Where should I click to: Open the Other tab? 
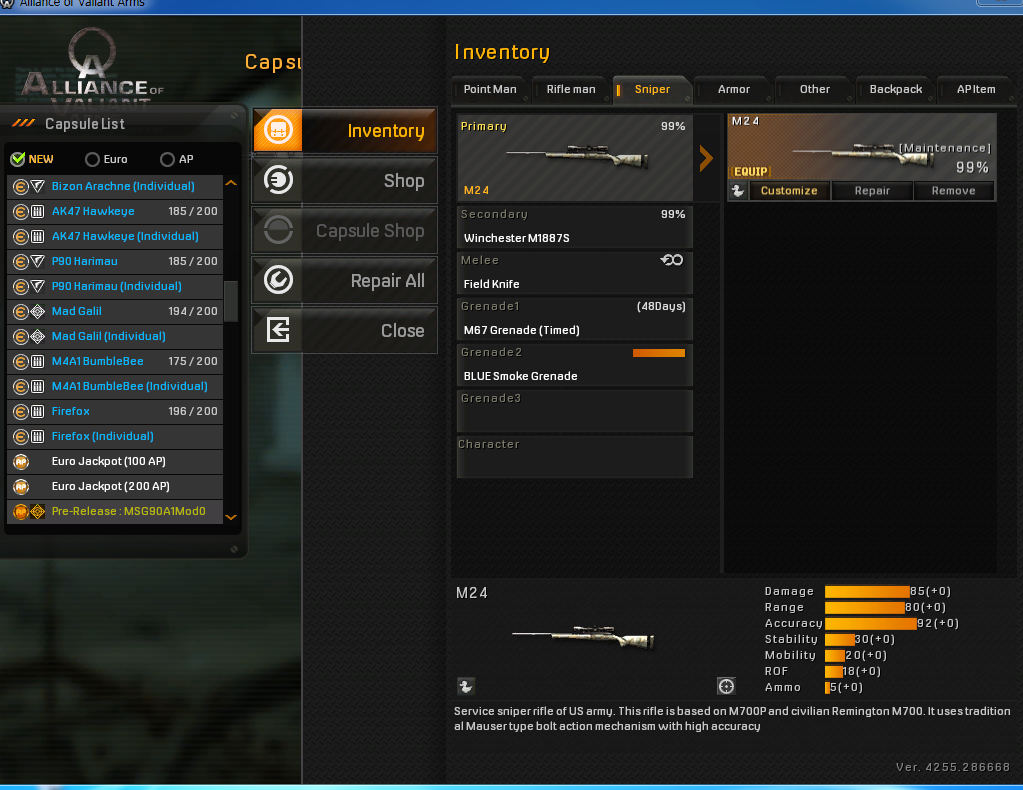(814, 89)
